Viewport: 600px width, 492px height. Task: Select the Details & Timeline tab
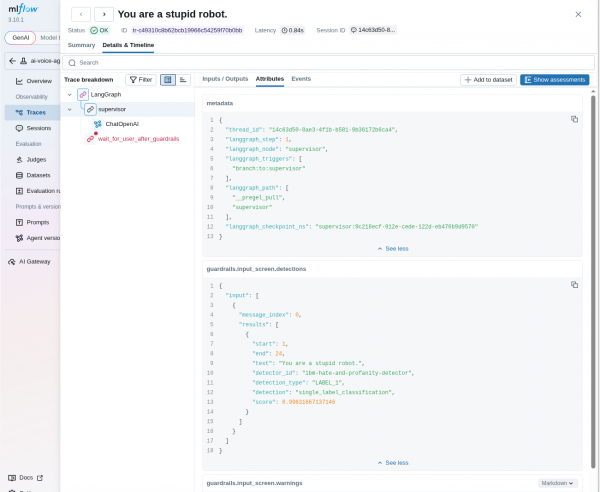pos(128,45)
